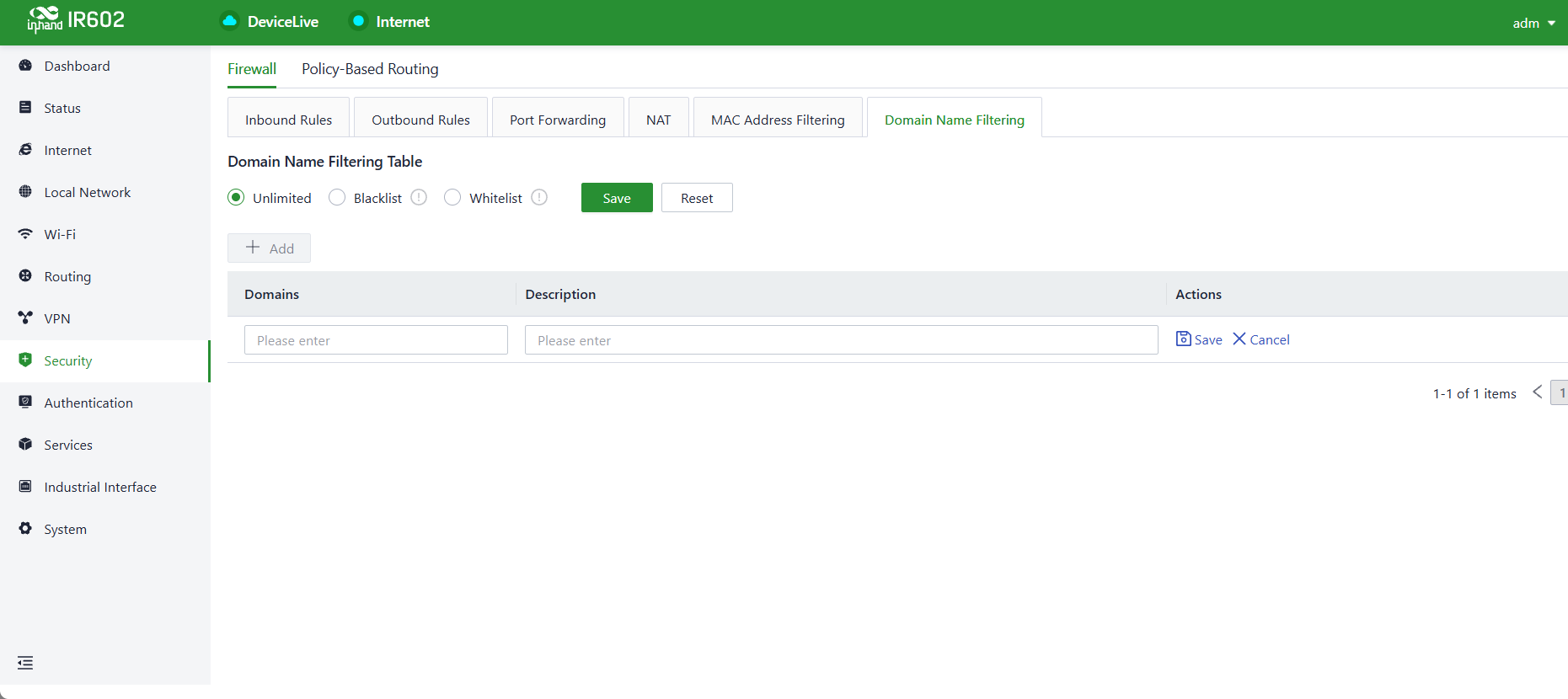The height and width of the screenshot is (699, 1568).
Task: Click the Blacklist info icon
Action: (x=419, y=197)
